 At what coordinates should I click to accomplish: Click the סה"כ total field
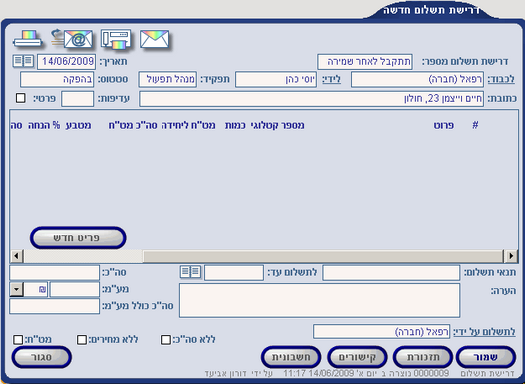pyautogui.click(x=55, y=273)
